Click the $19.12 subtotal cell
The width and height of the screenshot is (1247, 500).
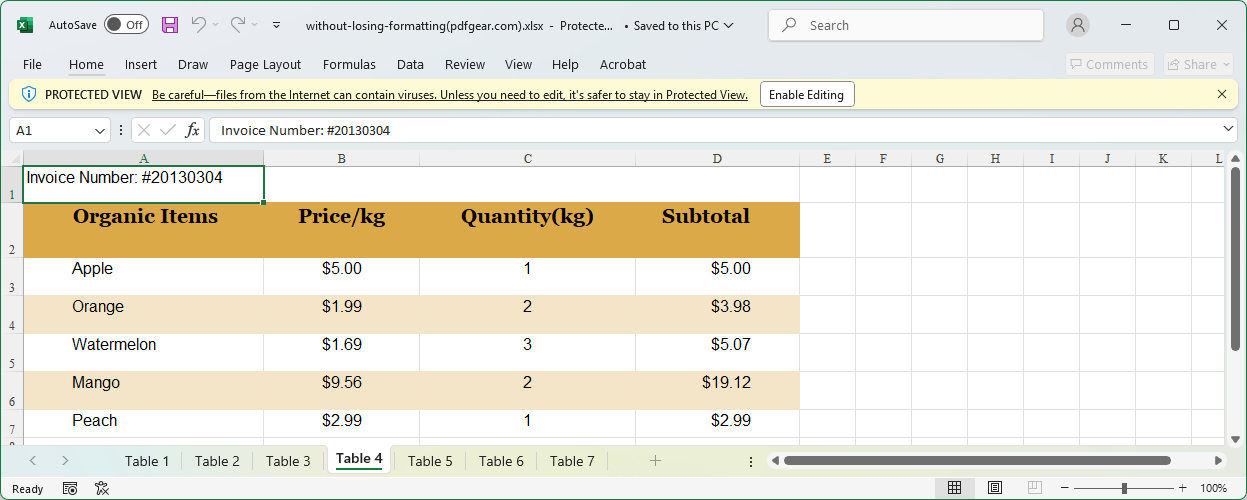click(717, 391)
